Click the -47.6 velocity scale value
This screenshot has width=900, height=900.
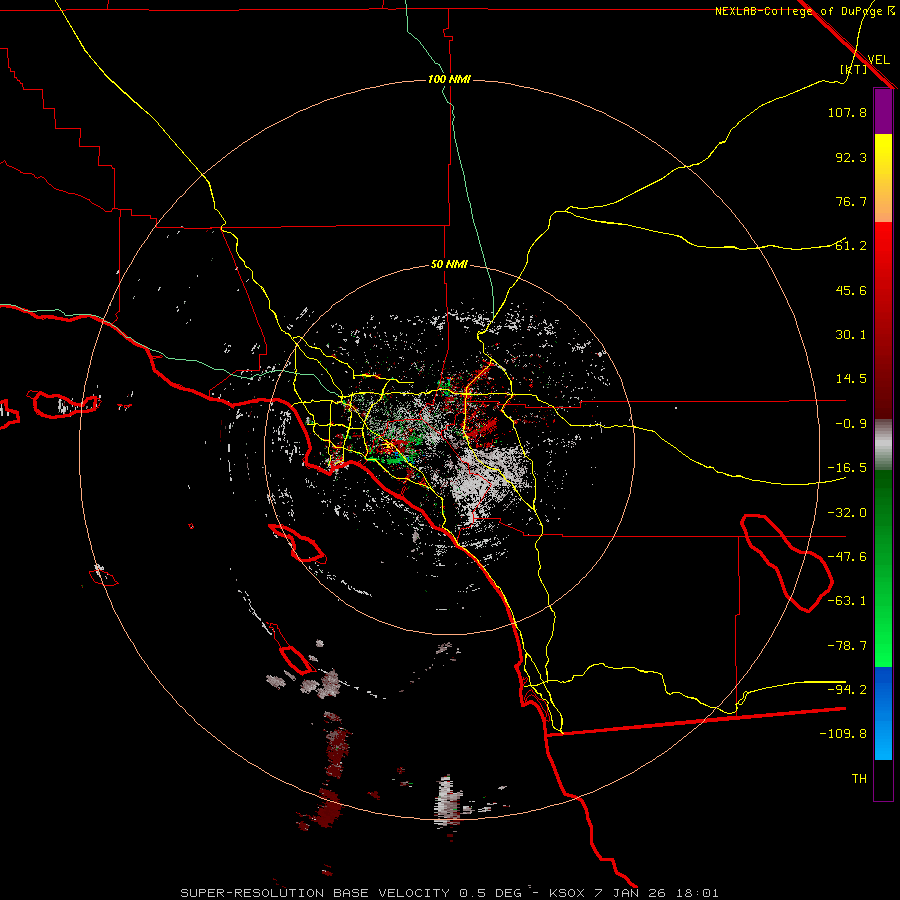(x=847, y=557)
